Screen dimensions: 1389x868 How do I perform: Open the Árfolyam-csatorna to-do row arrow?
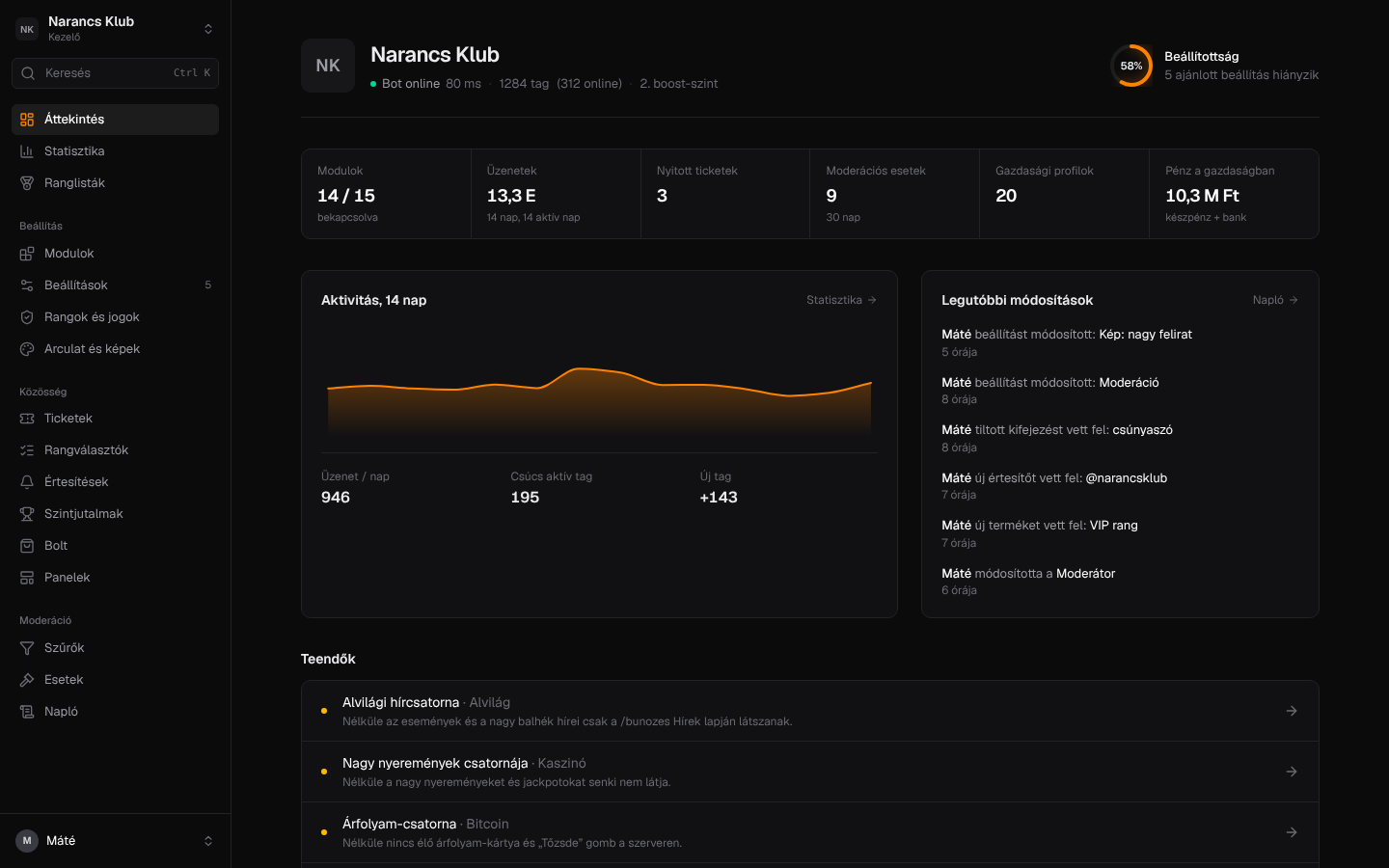coord(1292,832)
